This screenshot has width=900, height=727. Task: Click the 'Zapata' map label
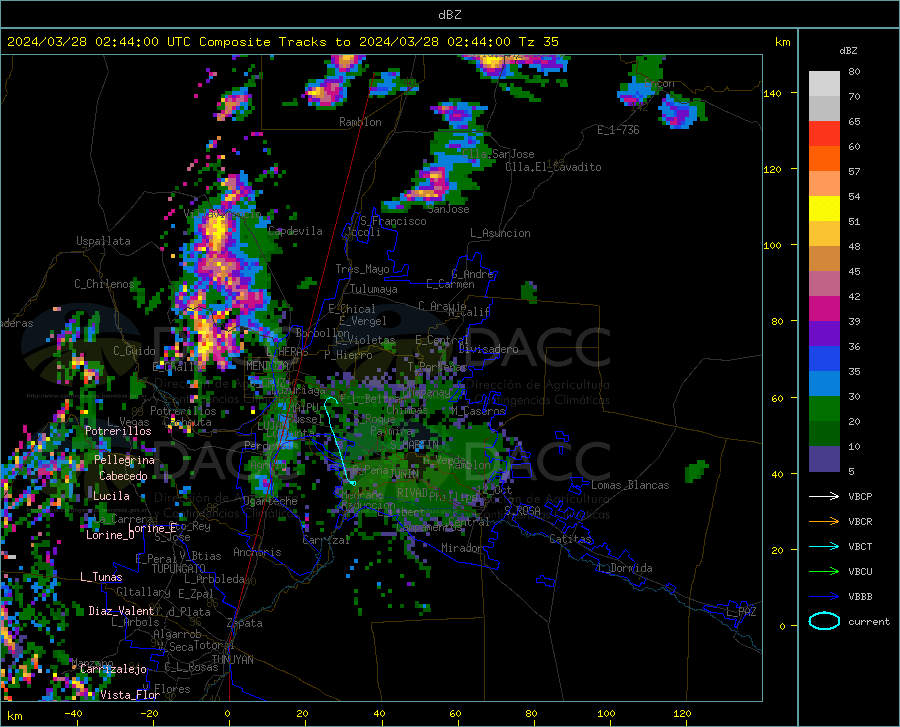pyautogui.click(x=245, y=623)
